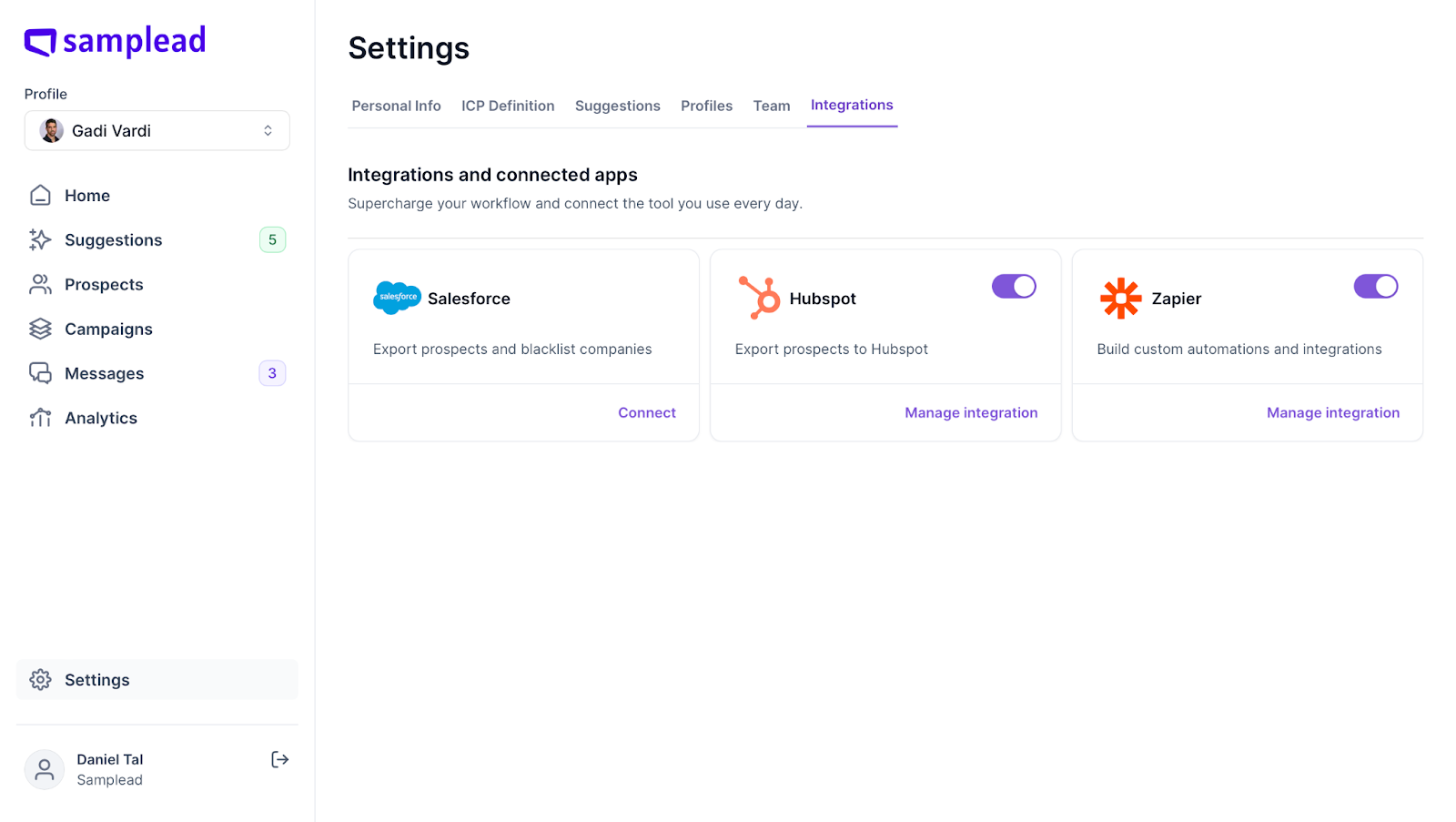
Task: Click 'Export prospects to Hubspot' text
Action: coord(832,349)
